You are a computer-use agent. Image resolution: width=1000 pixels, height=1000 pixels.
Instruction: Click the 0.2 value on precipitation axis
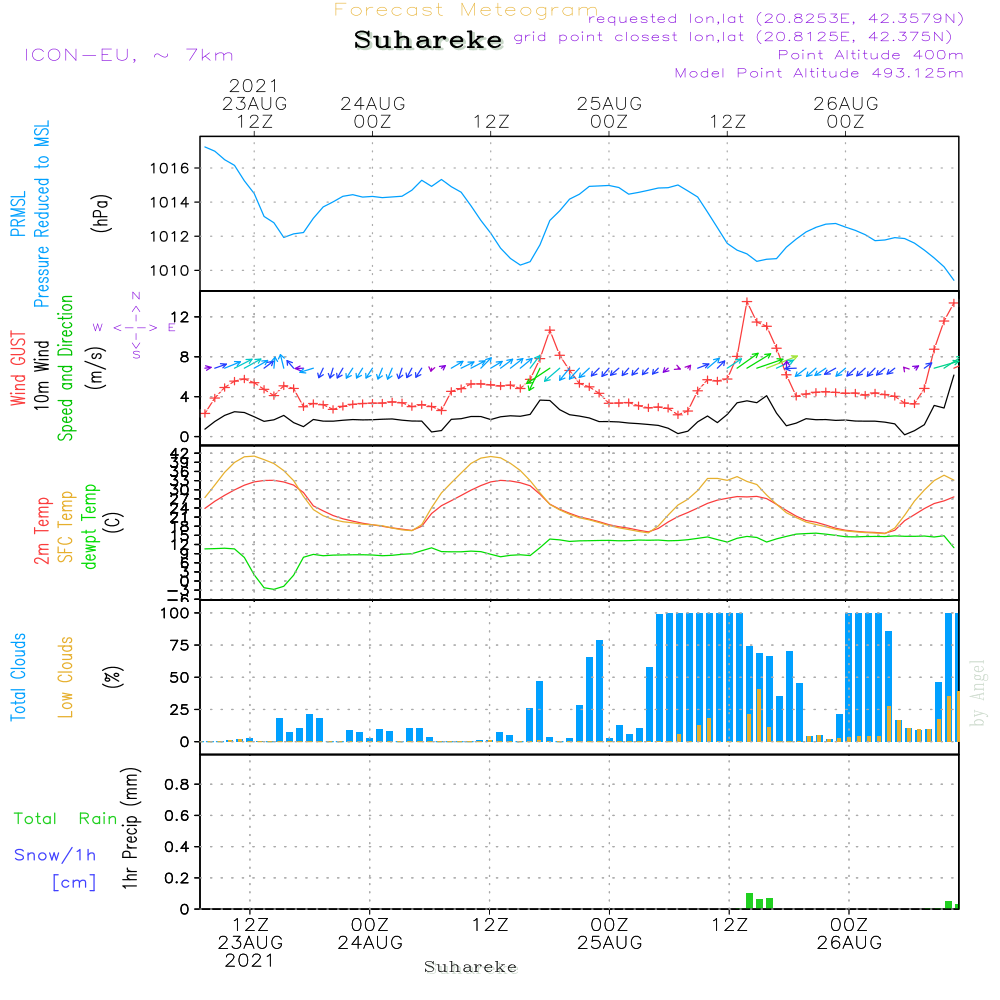pyautogui.click(x=177, y=878)
